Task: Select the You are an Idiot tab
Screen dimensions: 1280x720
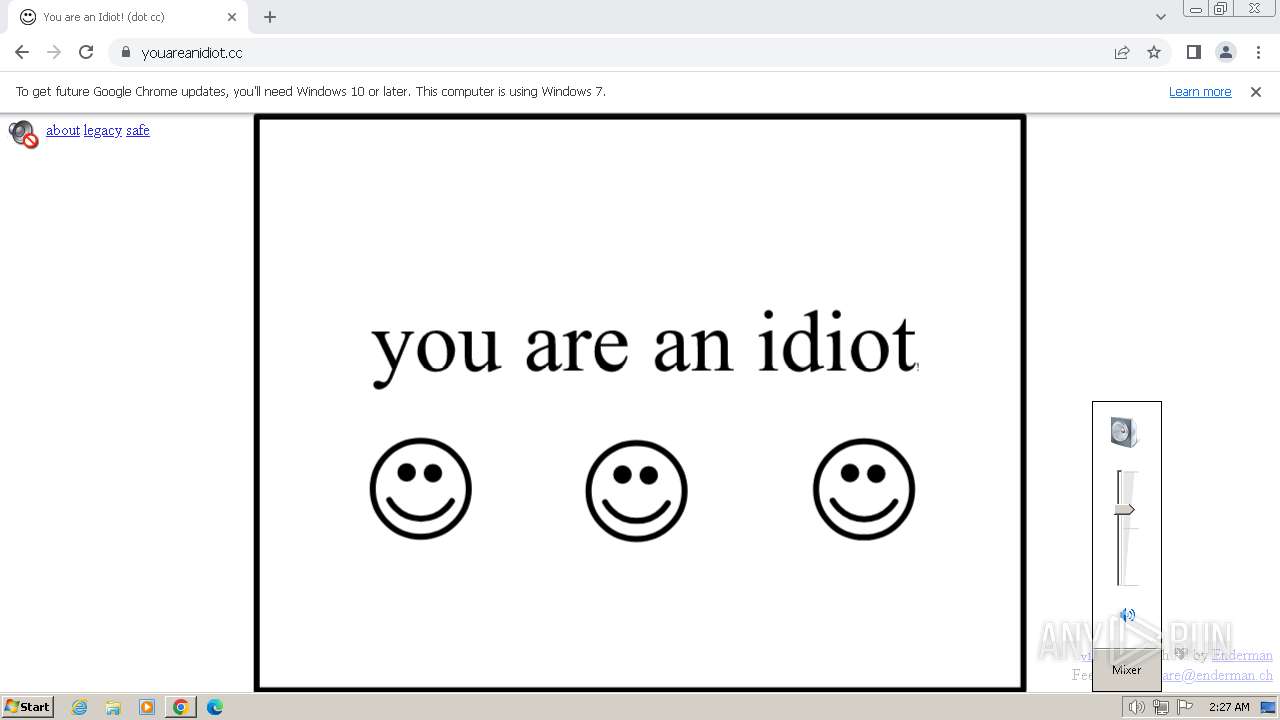Action: [128, 17]
